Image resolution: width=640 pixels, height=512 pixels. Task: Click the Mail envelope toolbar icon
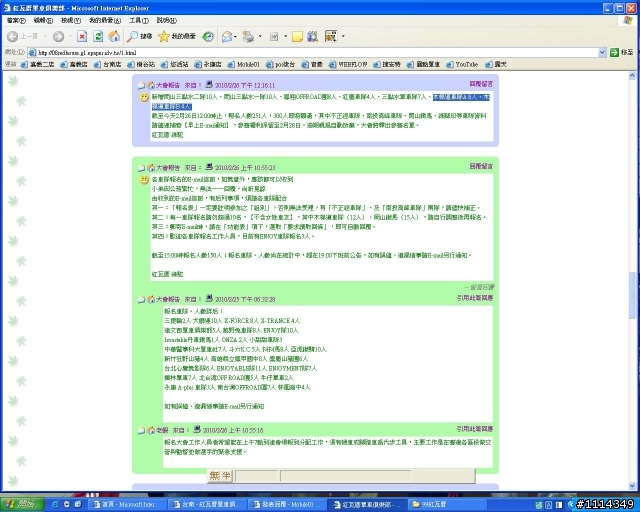click(227, 37)
